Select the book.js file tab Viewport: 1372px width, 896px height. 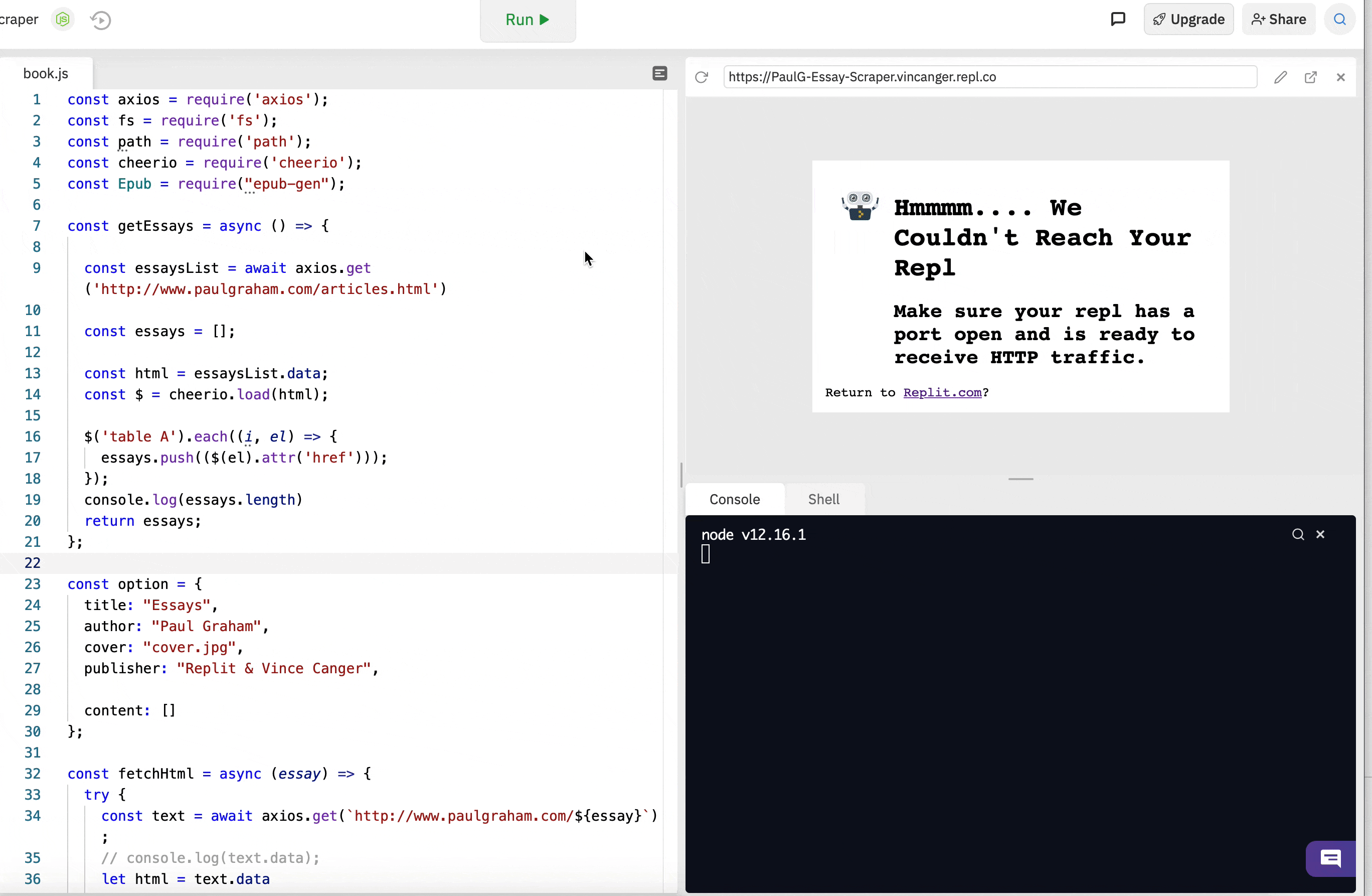coord(46,74)
